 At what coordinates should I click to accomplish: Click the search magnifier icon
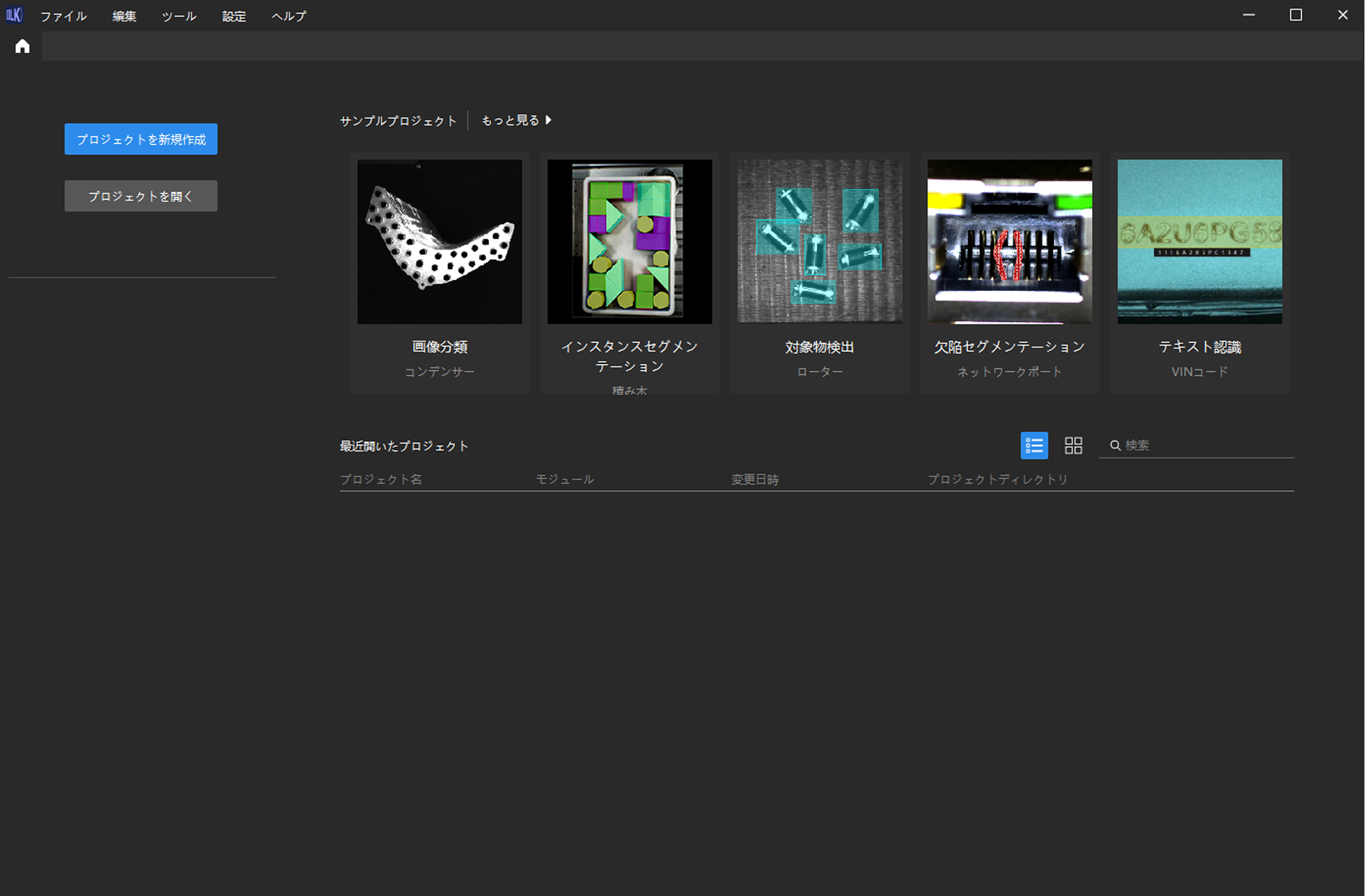pos(1115,445)
